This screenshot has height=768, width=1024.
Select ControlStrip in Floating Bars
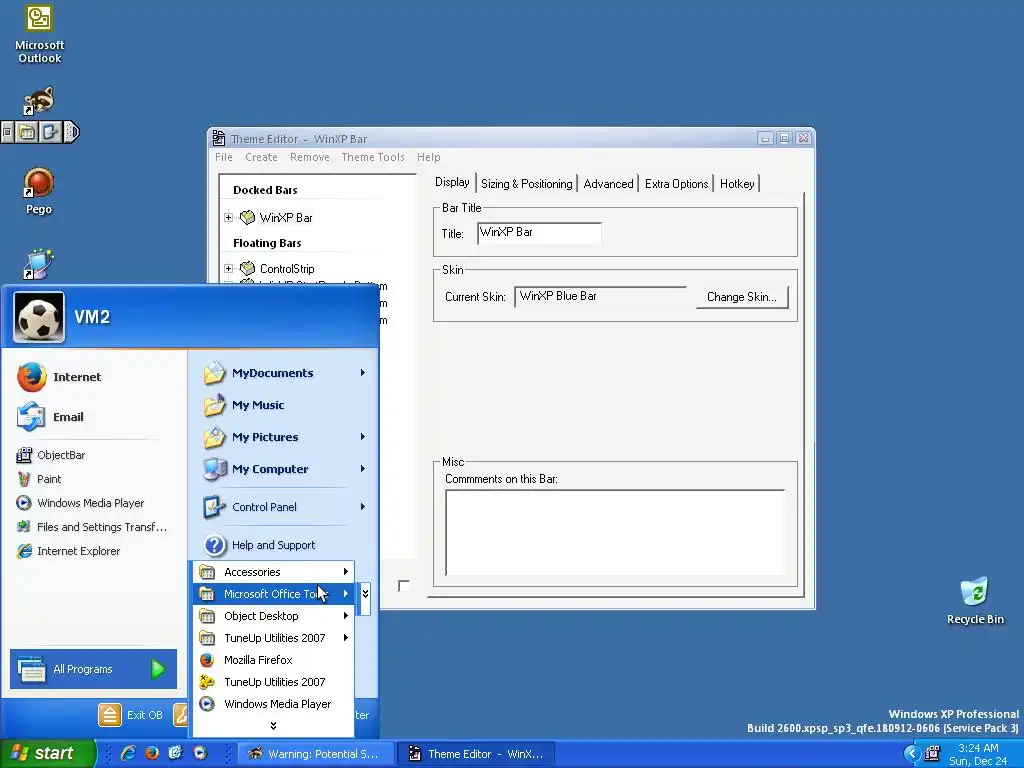[287, 268]
